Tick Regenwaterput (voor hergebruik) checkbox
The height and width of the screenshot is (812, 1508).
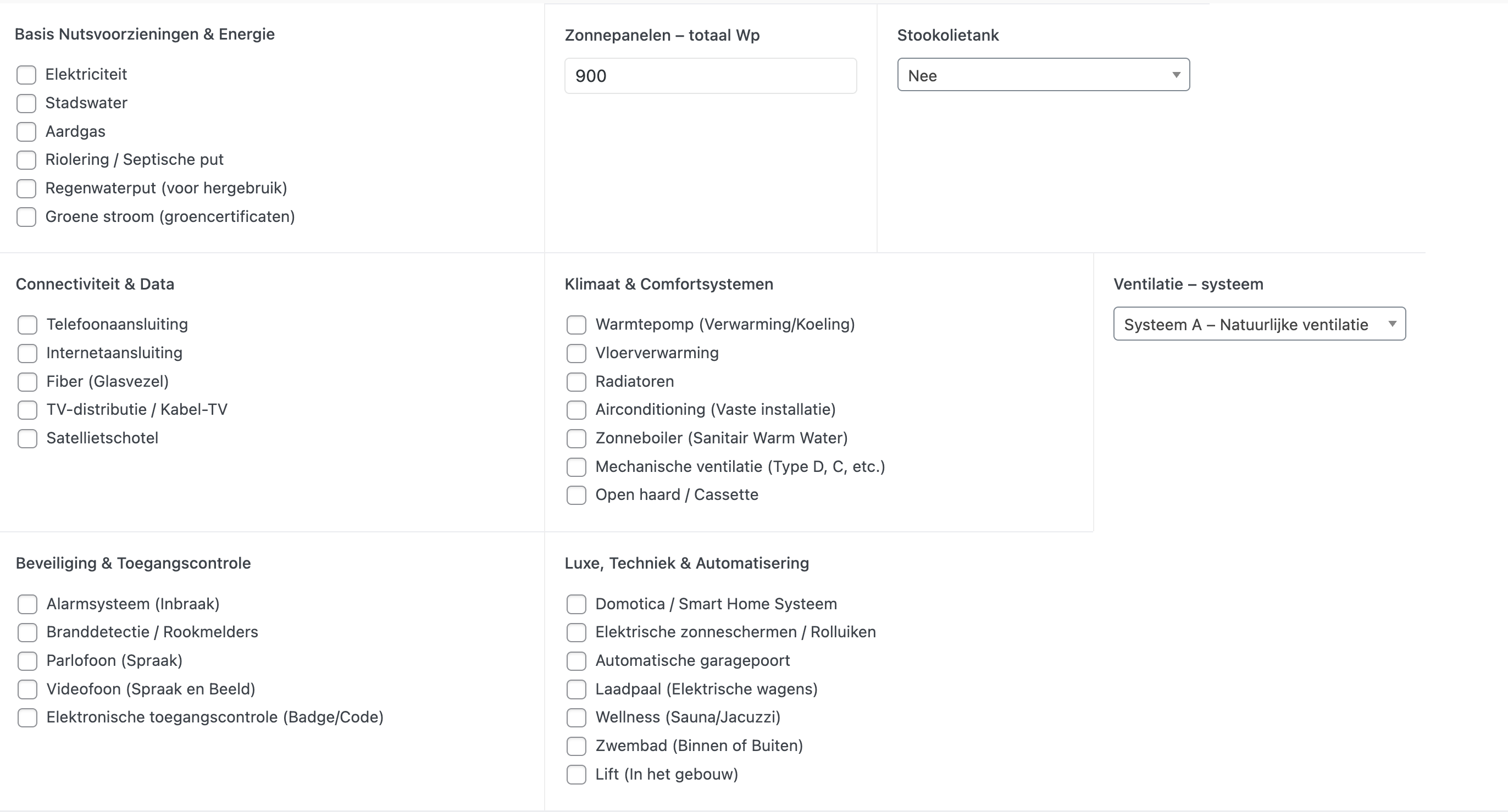click(x=26, y=188)
